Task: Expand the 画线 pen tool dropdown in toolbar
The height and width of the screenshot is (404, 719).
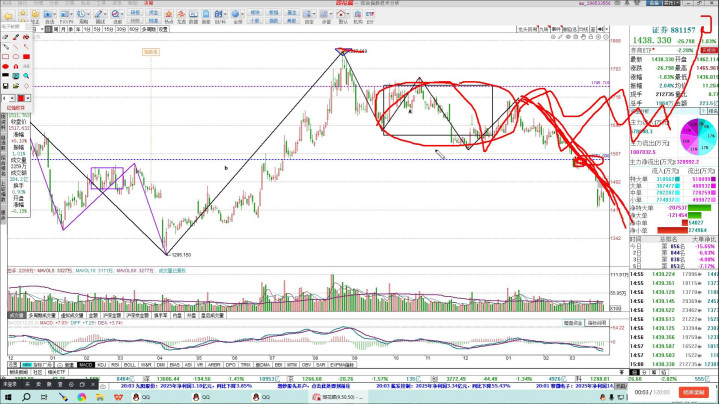Action: pos(107,14)
